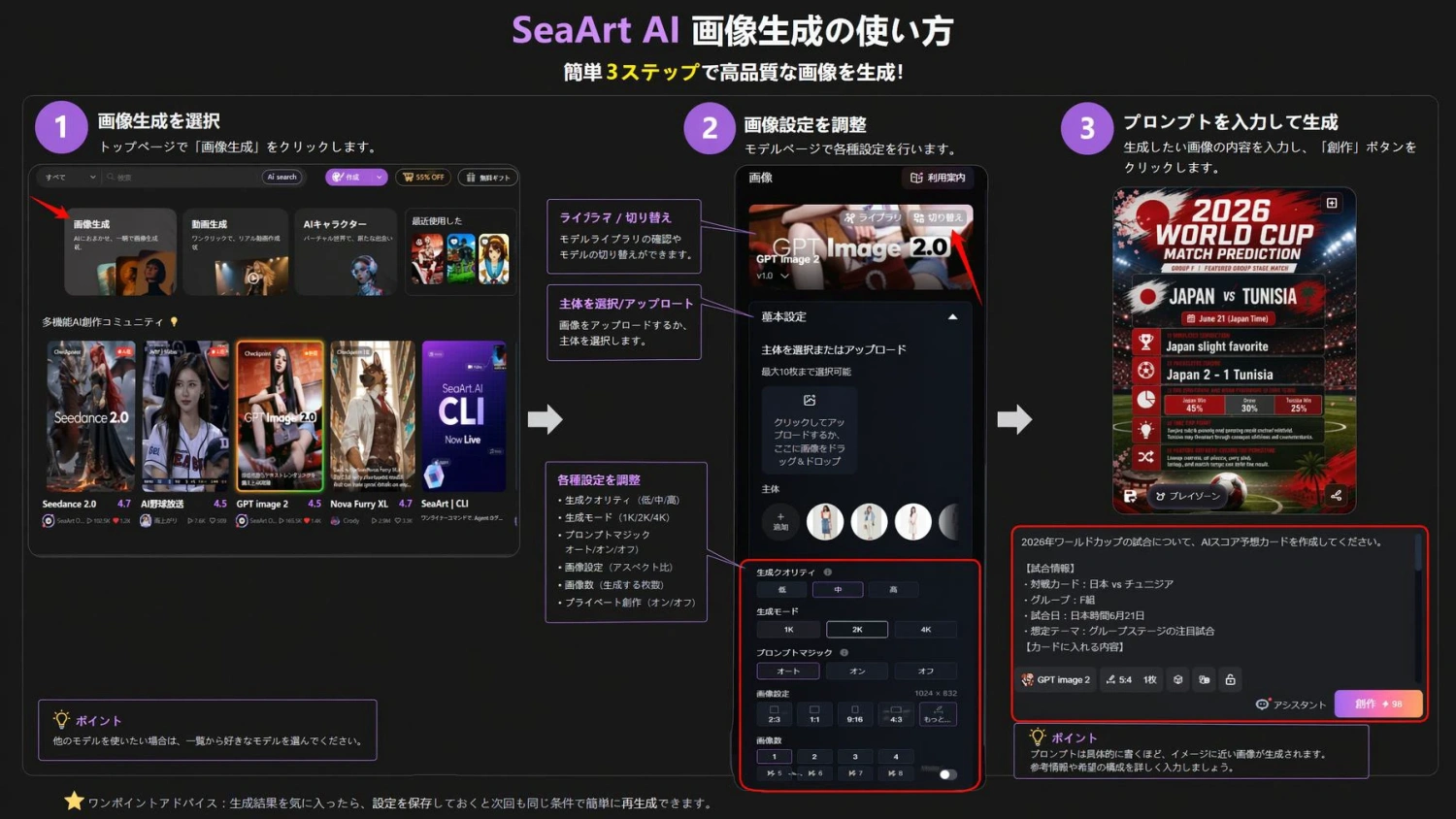Open the v1.0 version dropdown
This screenshot has height=819, width=1456.
(x=773, y=276)
